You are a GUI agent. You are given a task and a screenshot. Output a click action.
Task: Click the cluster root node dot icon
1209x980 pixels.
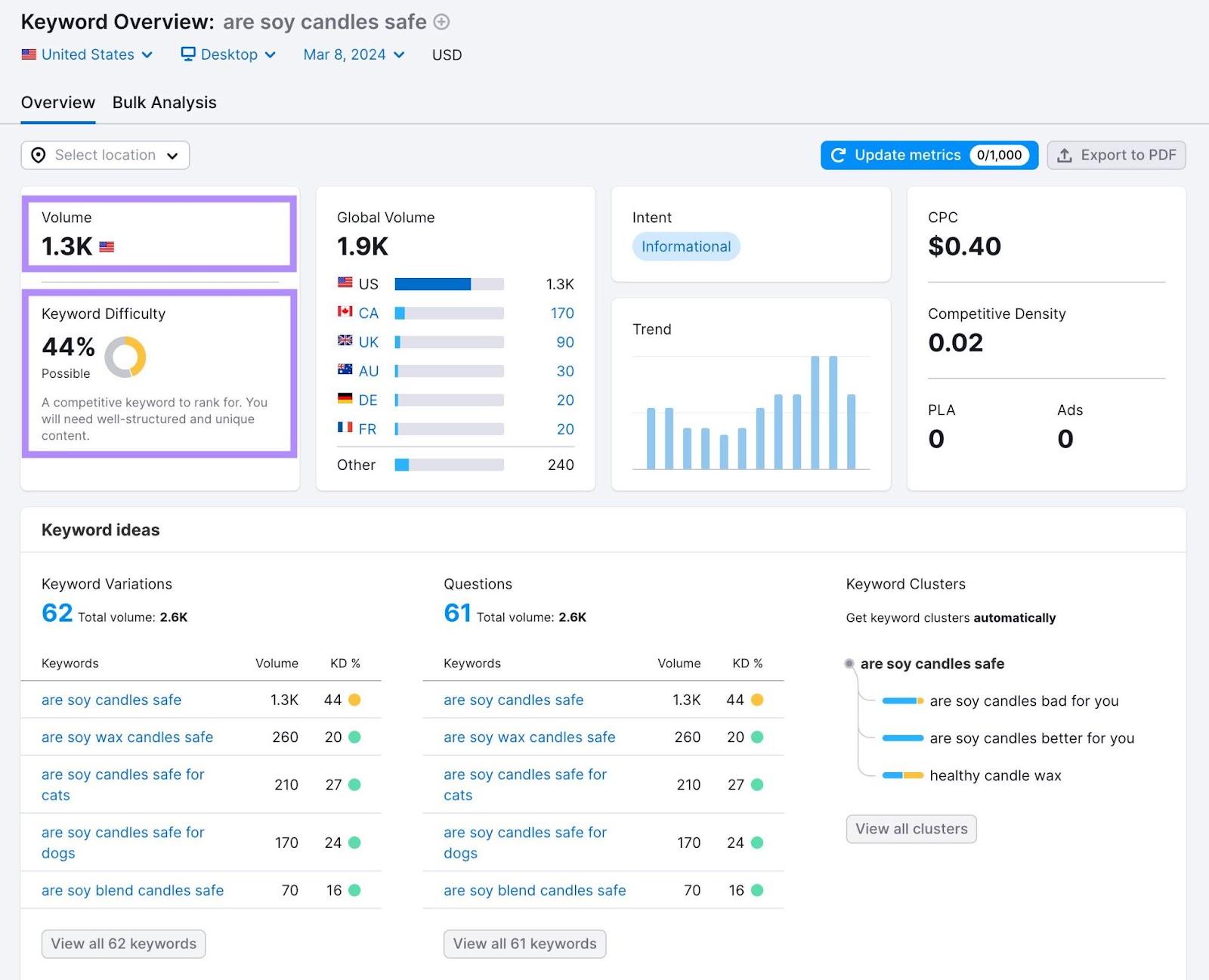849,663
